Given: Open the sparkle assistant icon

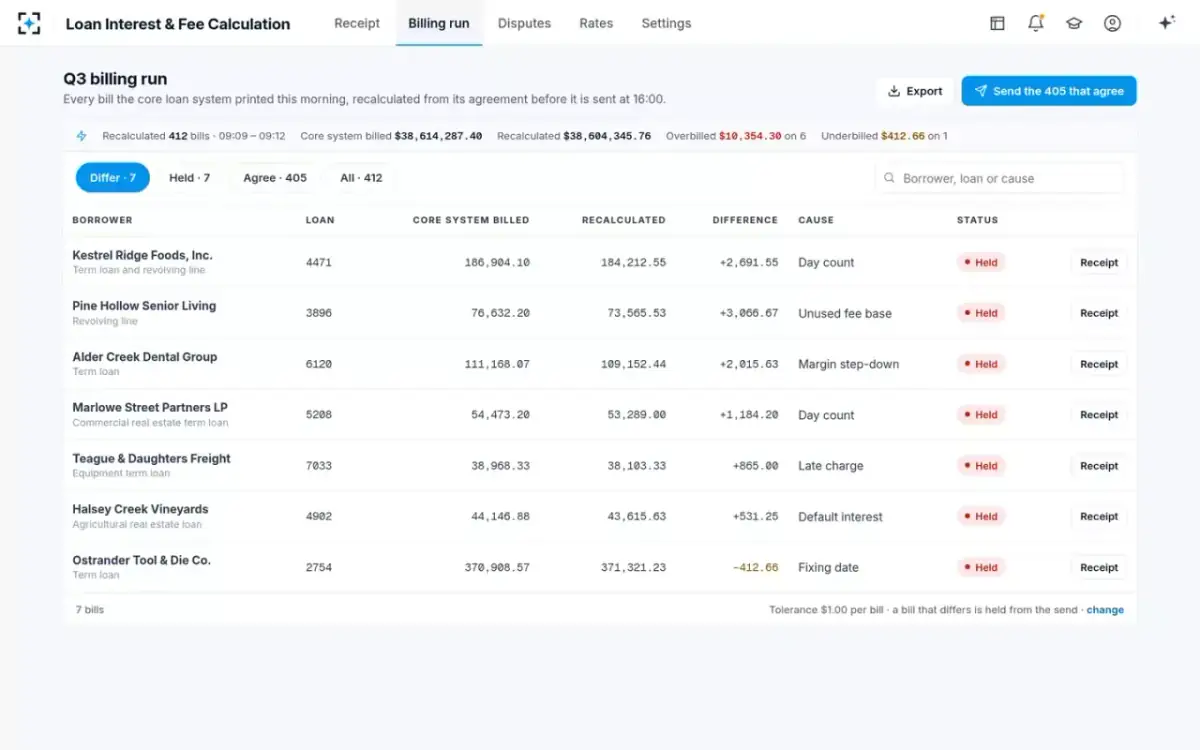Looking at the screenshot, I should tap(1166, 23).
